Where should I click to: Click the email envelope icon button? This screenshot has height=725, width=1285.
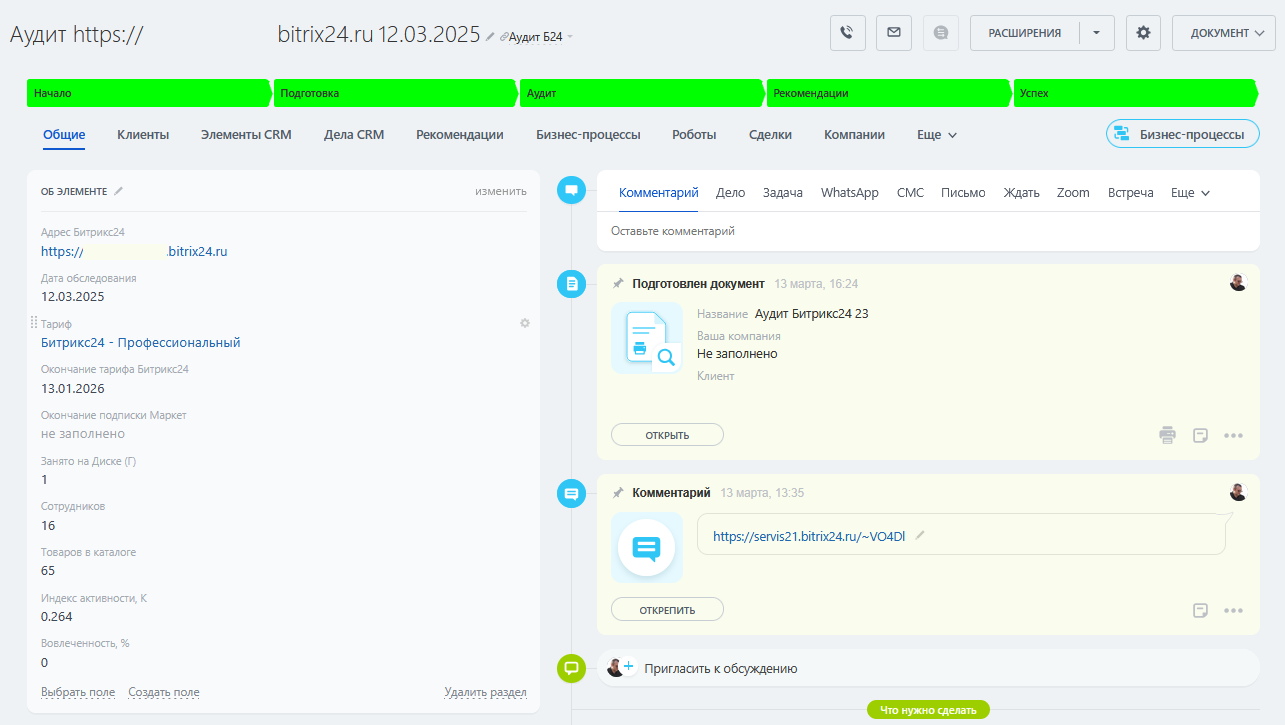click(x=893, y=32)
